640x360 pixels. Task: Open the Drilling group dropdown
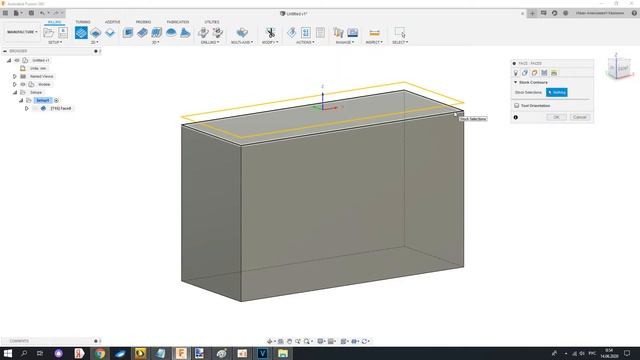210,42
